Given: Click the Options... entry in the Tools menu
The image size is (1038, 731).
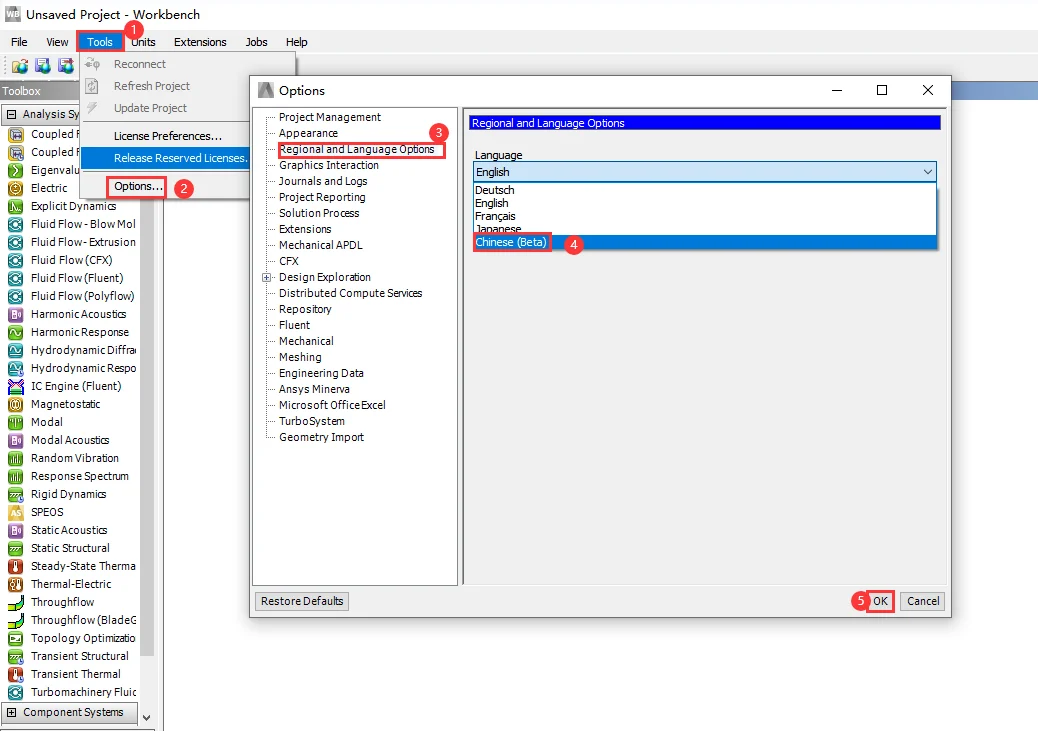Looking at the screenshot, I should pos(138,187).
